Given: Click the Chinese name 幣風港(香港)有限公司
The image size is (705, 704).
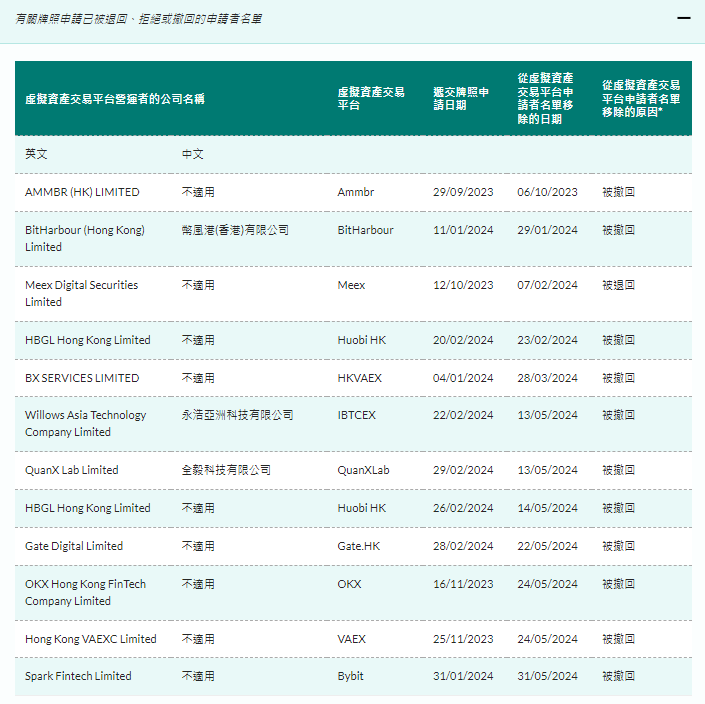Looking at the screenshot, I should click(x=235, y=230).
